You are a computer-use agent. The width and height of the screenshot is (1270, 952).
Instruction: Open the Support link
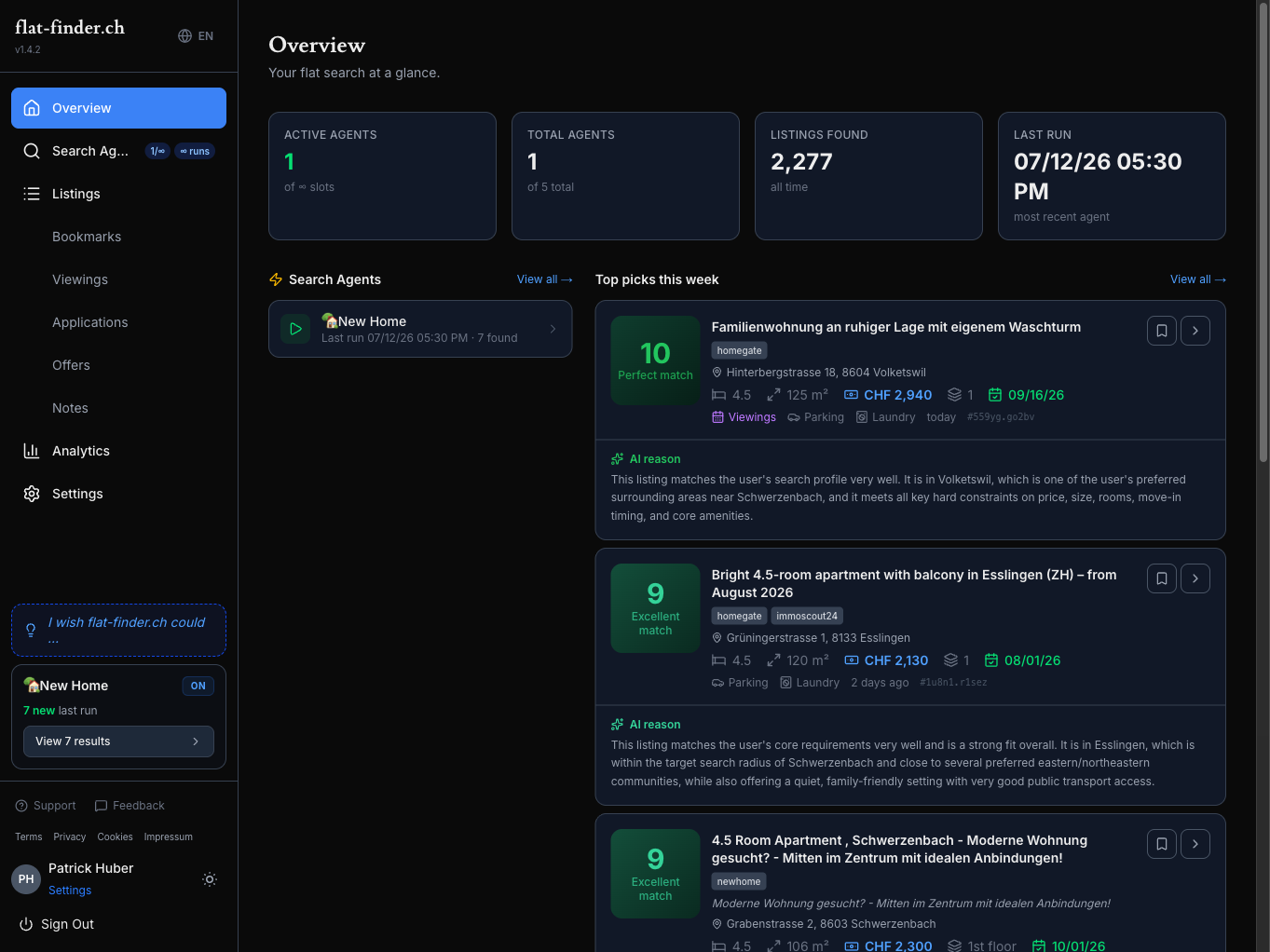point(46,806)
